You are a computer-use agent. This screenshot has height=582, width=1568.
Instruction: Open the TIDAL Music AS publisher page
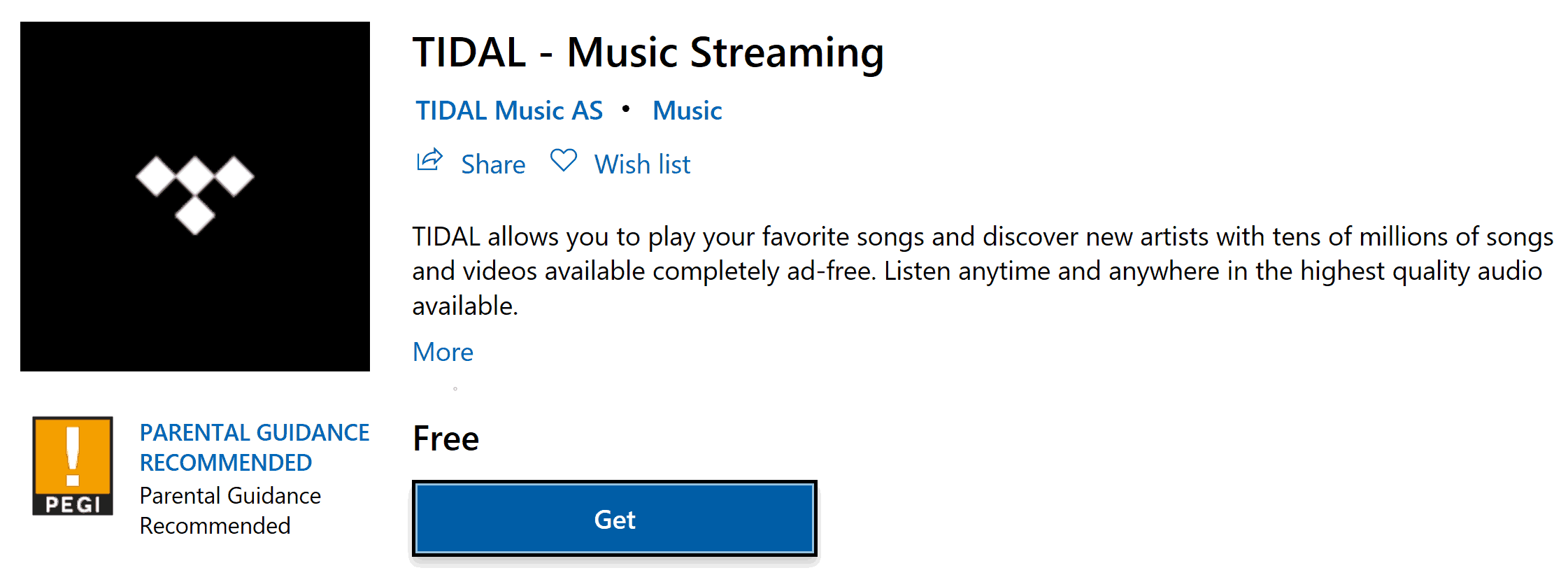pyautogui.click(x=508, y=110)
